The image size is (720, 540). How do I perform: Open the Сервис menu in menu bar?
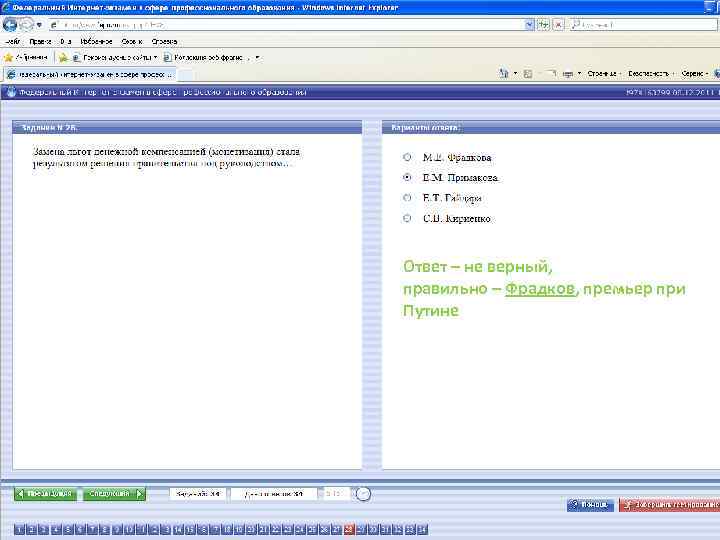(132, 41)
